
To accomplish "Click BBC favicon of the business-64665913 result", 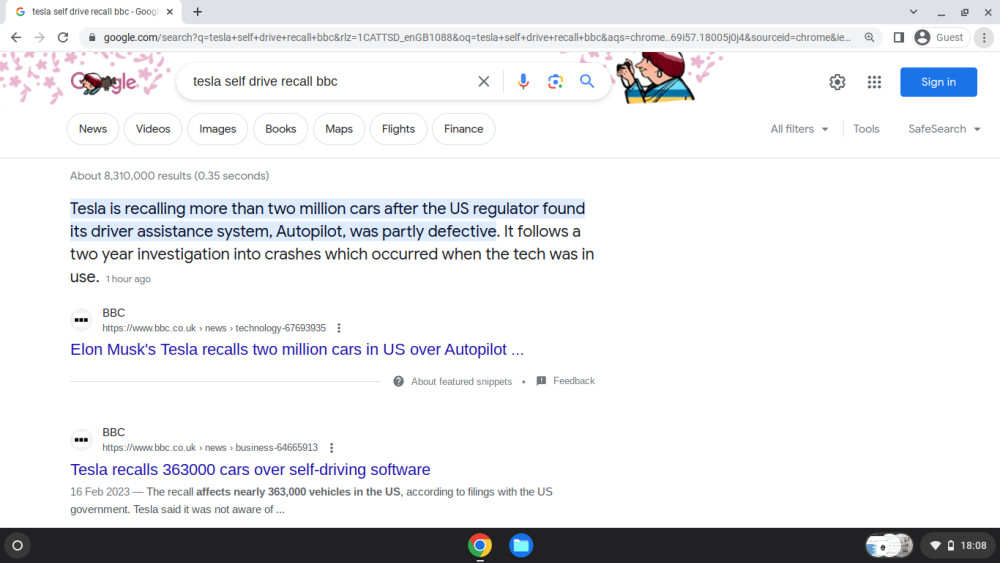I will tap(81, 440).
